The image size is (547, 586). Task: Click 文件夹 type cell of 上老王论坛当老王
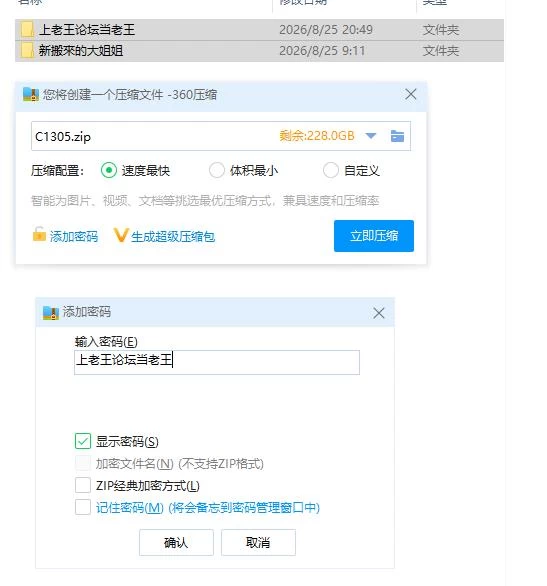pyautogui.click(x=441, y=30)
